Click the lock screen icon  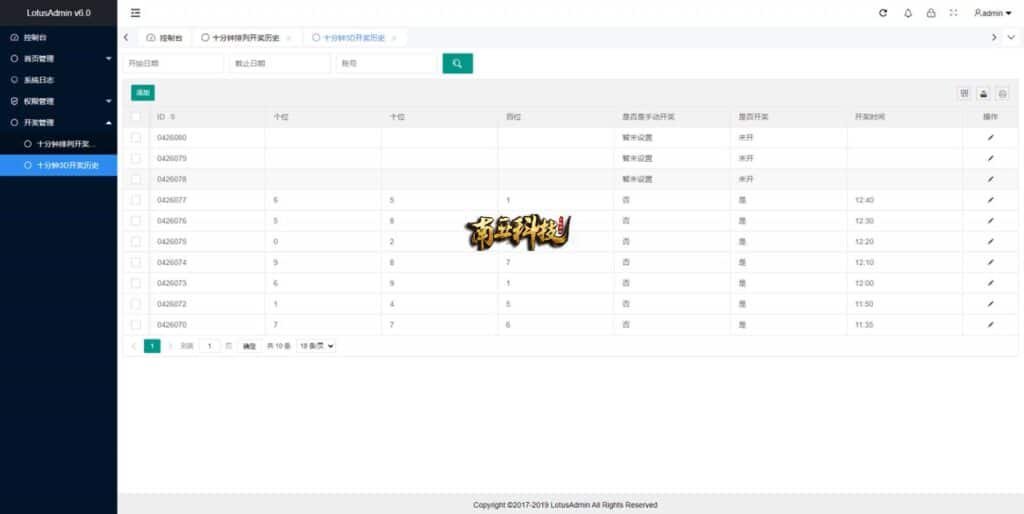pyautogui.click(x=931, y=13)
